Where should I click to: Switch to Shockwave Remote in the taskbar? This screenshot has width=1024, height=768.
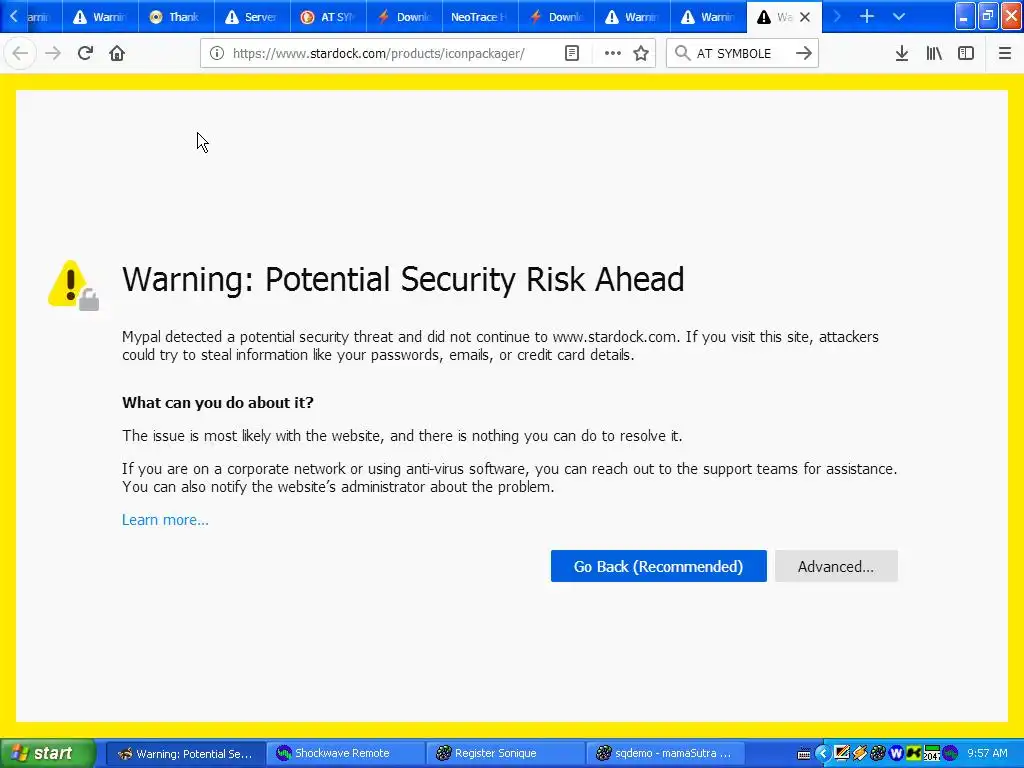coord(345,754)
